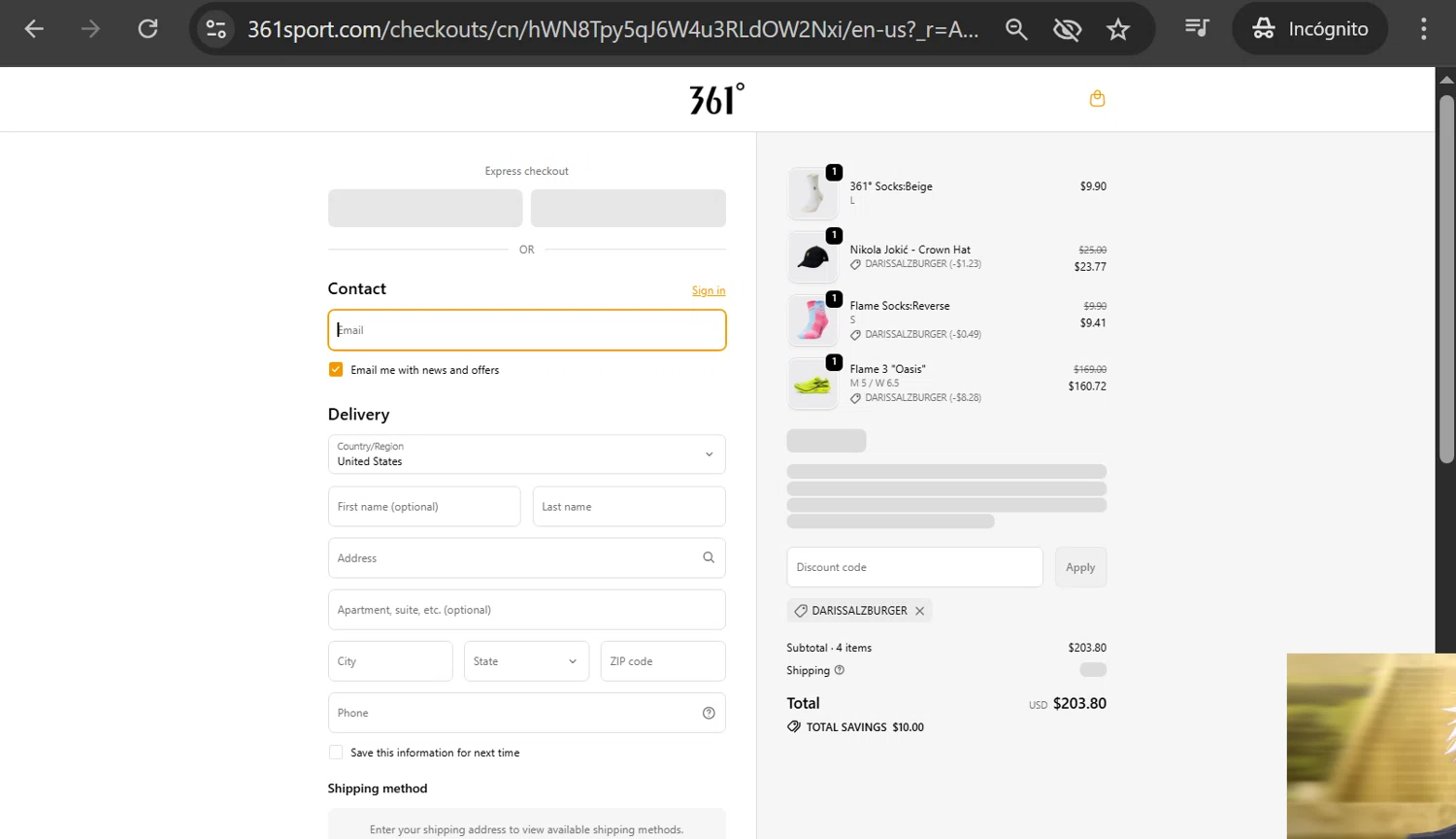Viewport: 1456px width, 839px height.
Task: Click the Sign in link
Action: pos(709,290)
